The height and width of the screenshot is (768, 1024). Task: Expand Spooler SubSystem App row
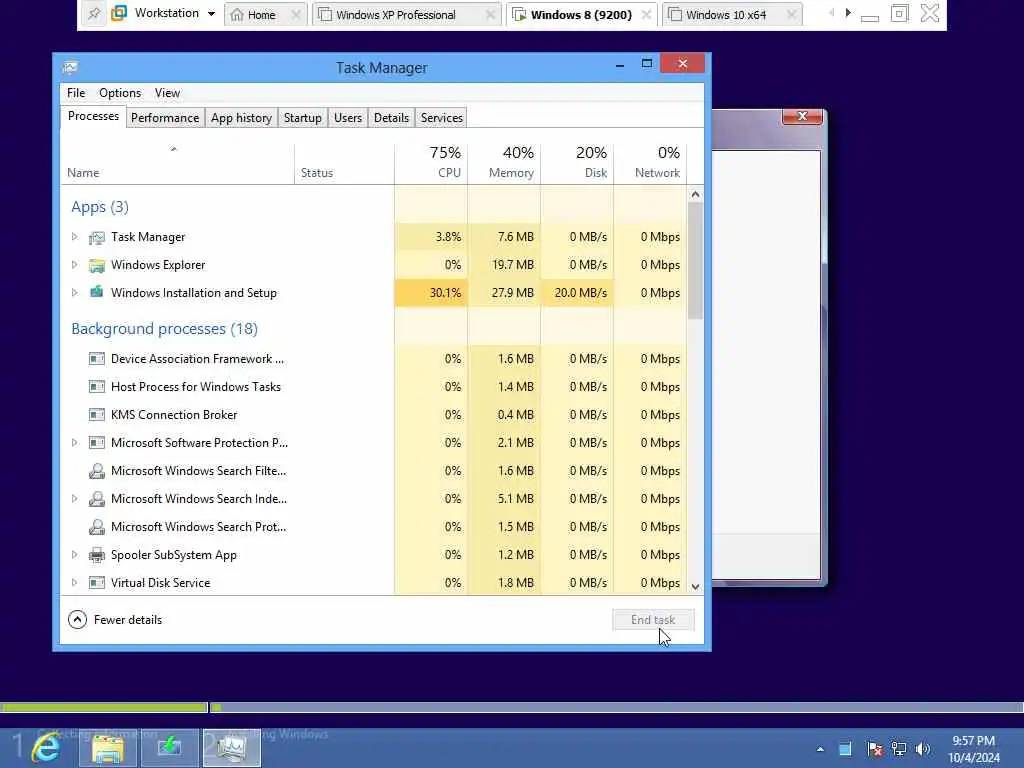[74, 555]
